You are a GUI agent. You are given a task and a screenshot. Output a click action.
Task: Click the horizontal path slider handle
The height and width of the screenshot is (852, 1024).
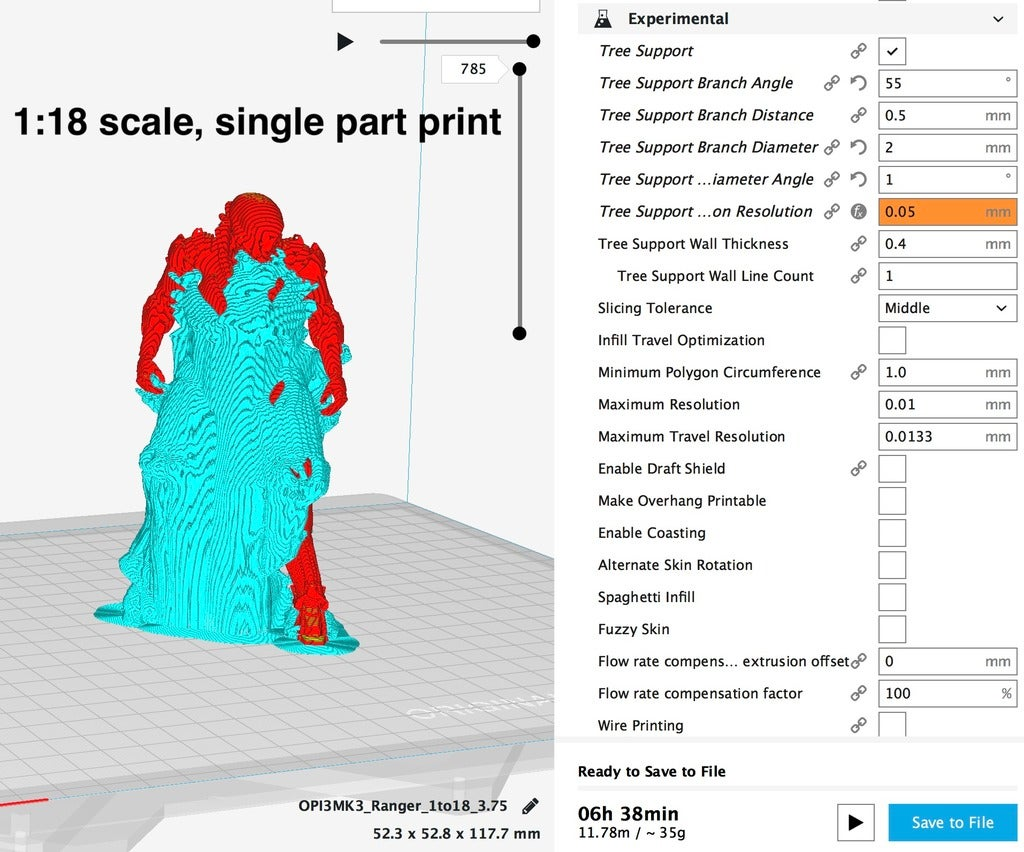(534, 41)
